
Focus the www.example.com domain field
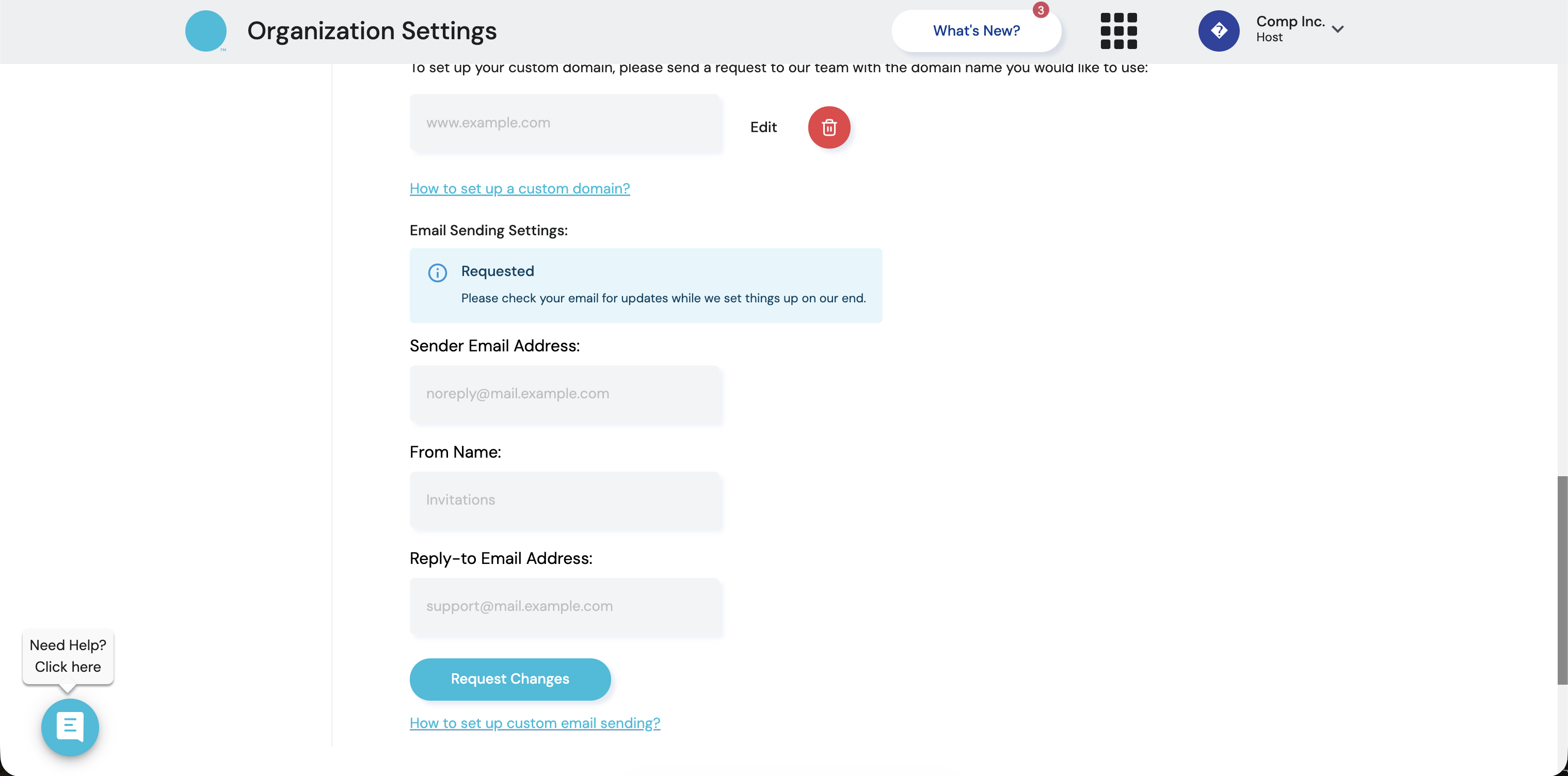565,123
